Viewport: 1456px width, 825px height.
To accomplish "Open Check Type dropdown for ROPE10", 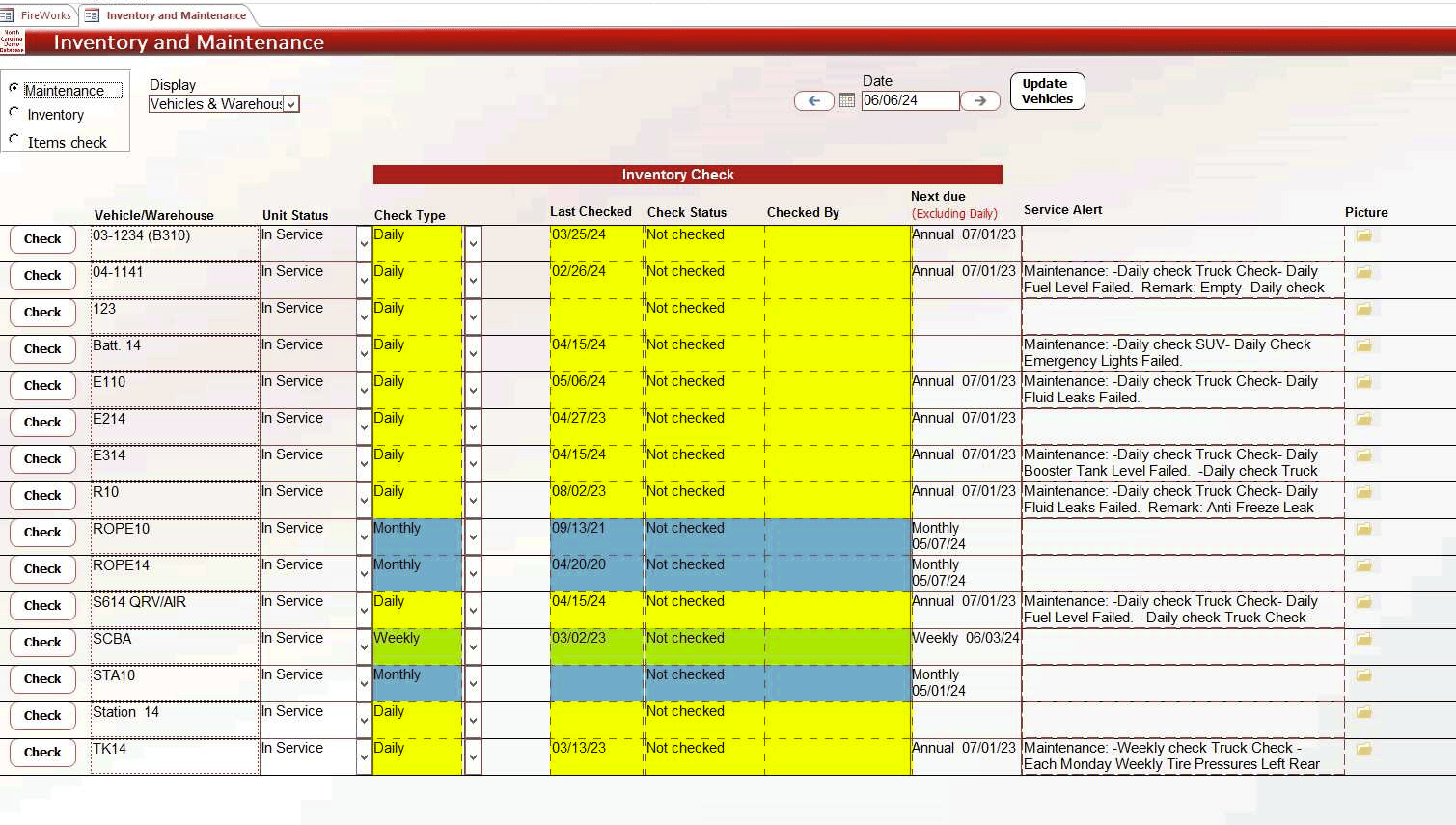I will click(x=473, y=537).
